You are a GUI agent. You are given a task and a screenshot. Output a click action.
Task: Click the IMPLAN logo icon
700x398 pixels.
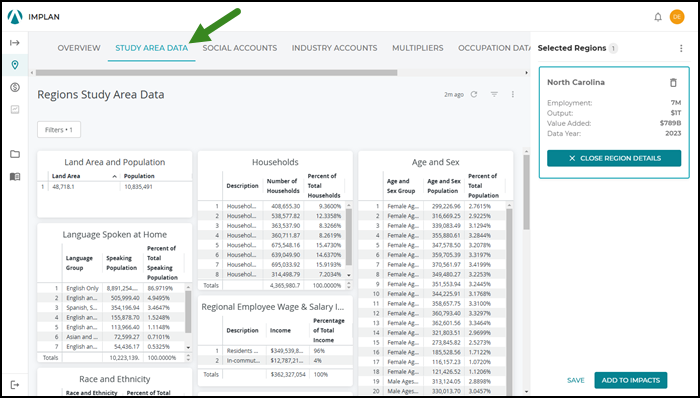point(15,17)
